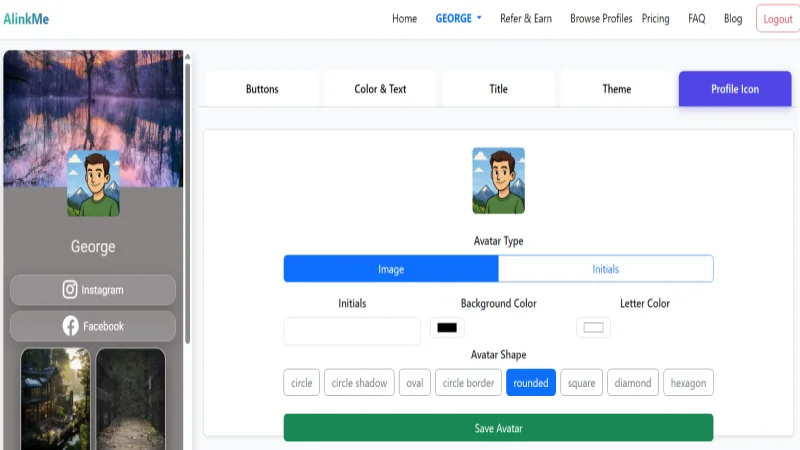Click the Initials text input field
Viewport: 800px width, 450px height.
pyautogui.click(x=352, y=331)
